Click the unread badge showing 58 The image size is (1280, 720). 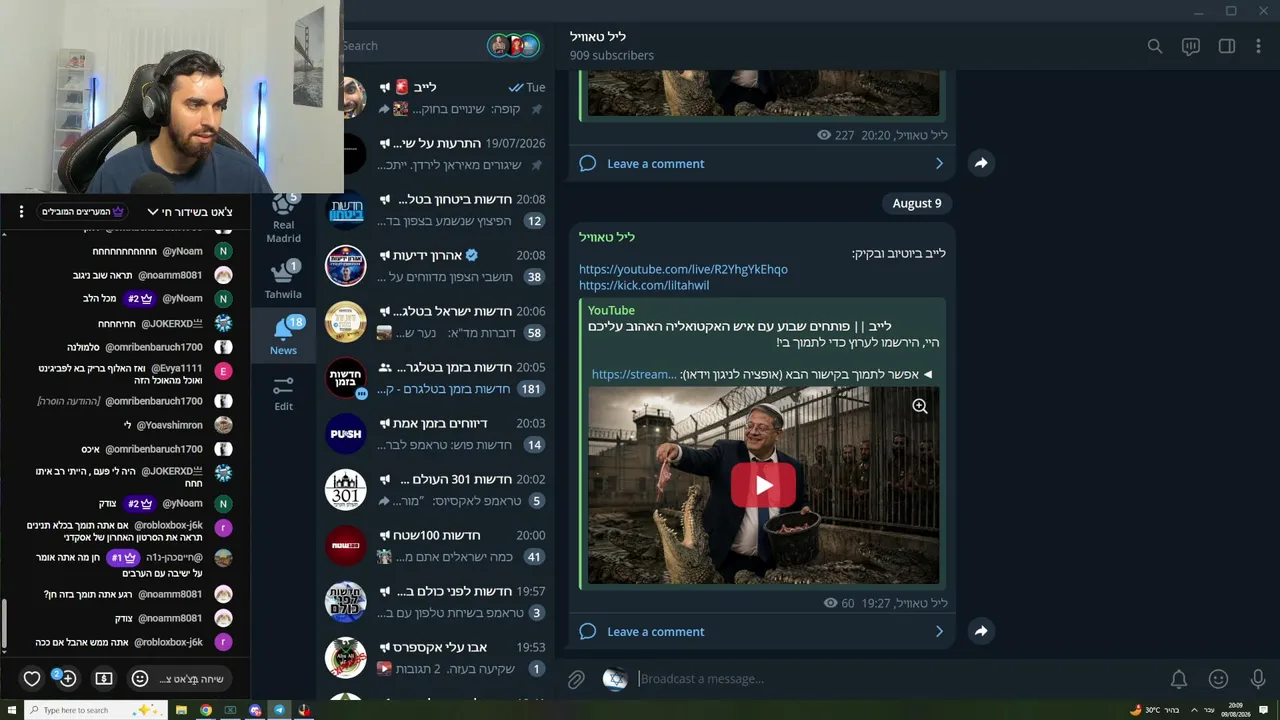(x=534, y=333)
